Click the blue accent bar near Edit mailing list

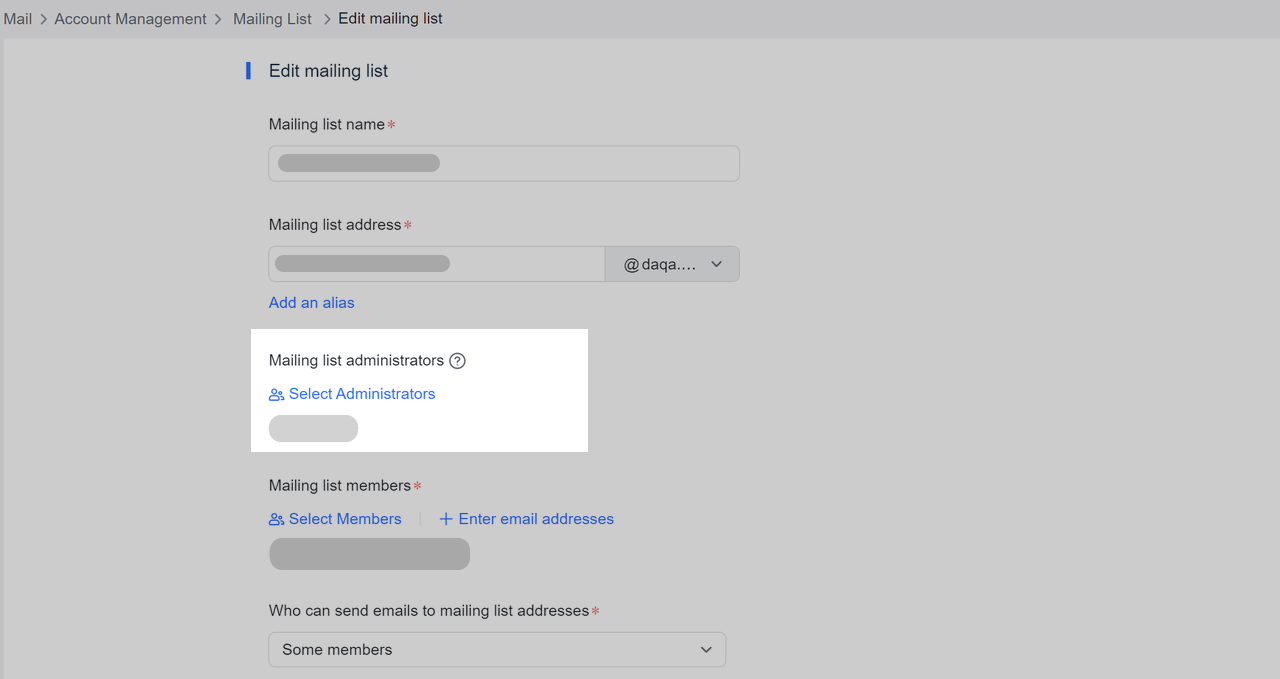(x=247, y=70)
